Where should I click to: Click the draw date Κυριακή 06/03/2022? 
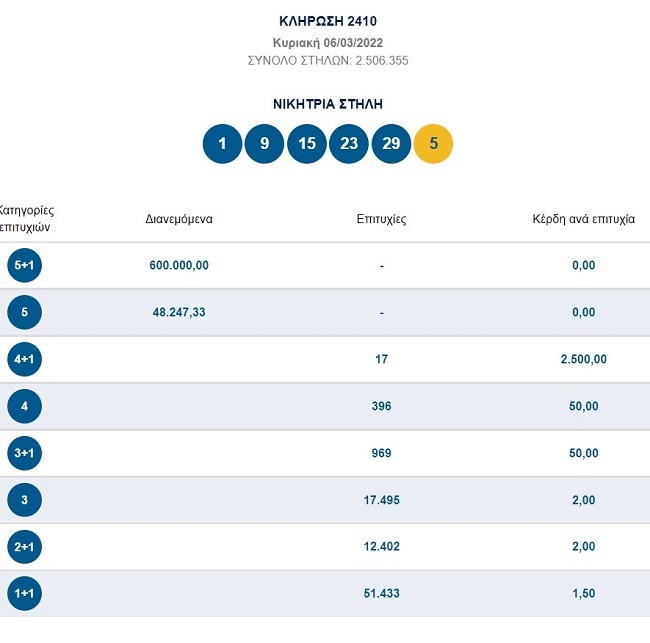pos(328,43)
